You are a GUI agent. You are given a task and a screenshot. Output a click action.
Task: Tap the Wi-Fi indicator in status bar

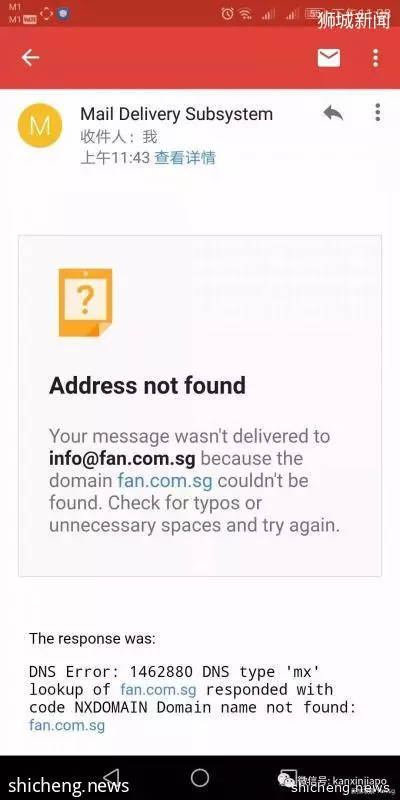245,14
